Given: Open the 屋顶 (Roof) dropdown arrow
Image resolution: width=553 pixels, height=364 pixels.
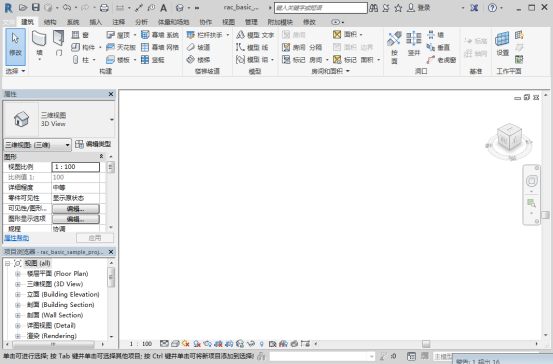Looking at the screenshot, I should (135, 35).
